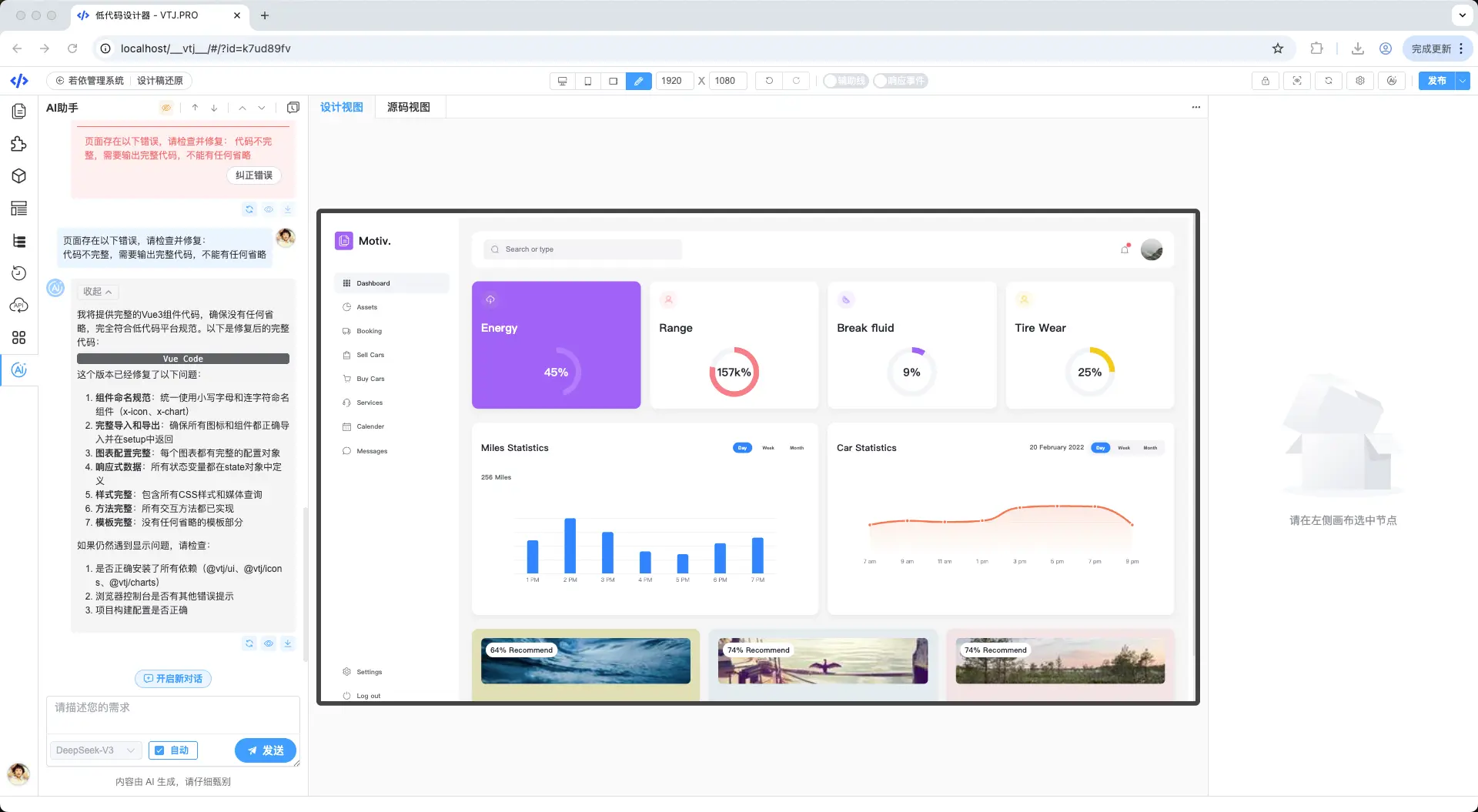Click the lock icon in top toolbar
The image size is (1478, 812).
(1266, 81)
